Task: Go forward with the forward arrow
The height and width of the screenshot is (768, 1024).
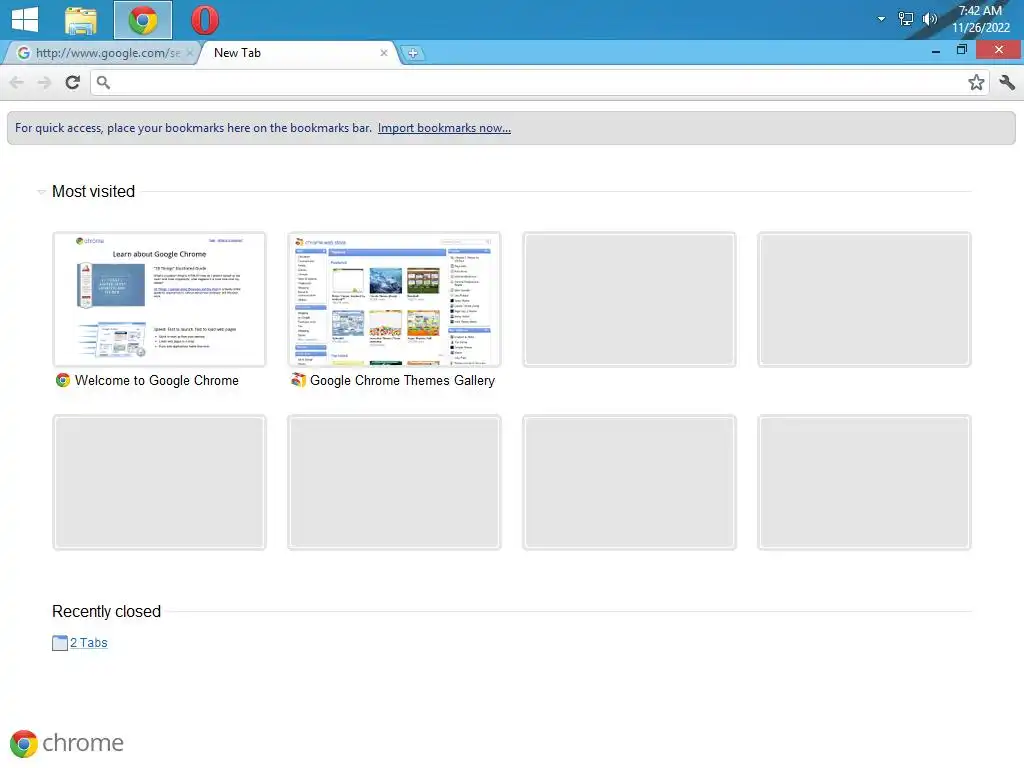Action: point(44,82)
